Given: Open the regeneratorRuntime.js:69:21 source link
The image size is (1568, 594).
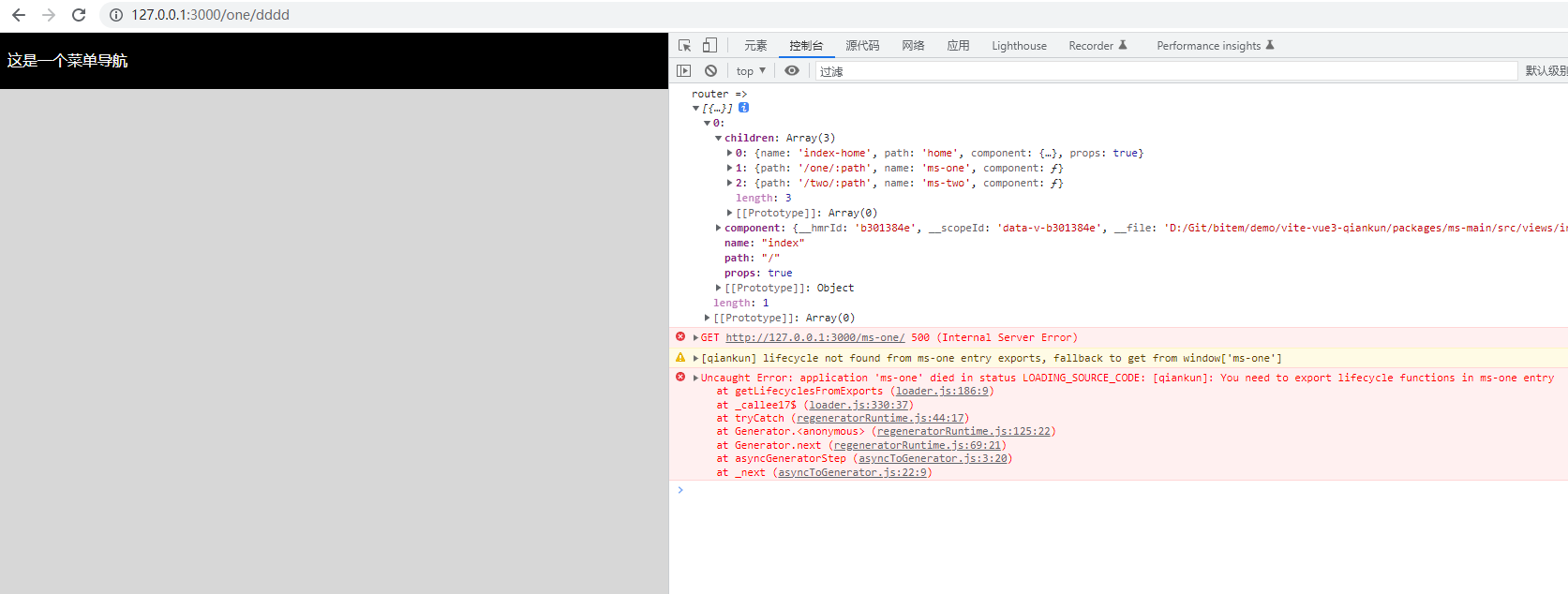Looking at the screenshot, I should point(918,445).
